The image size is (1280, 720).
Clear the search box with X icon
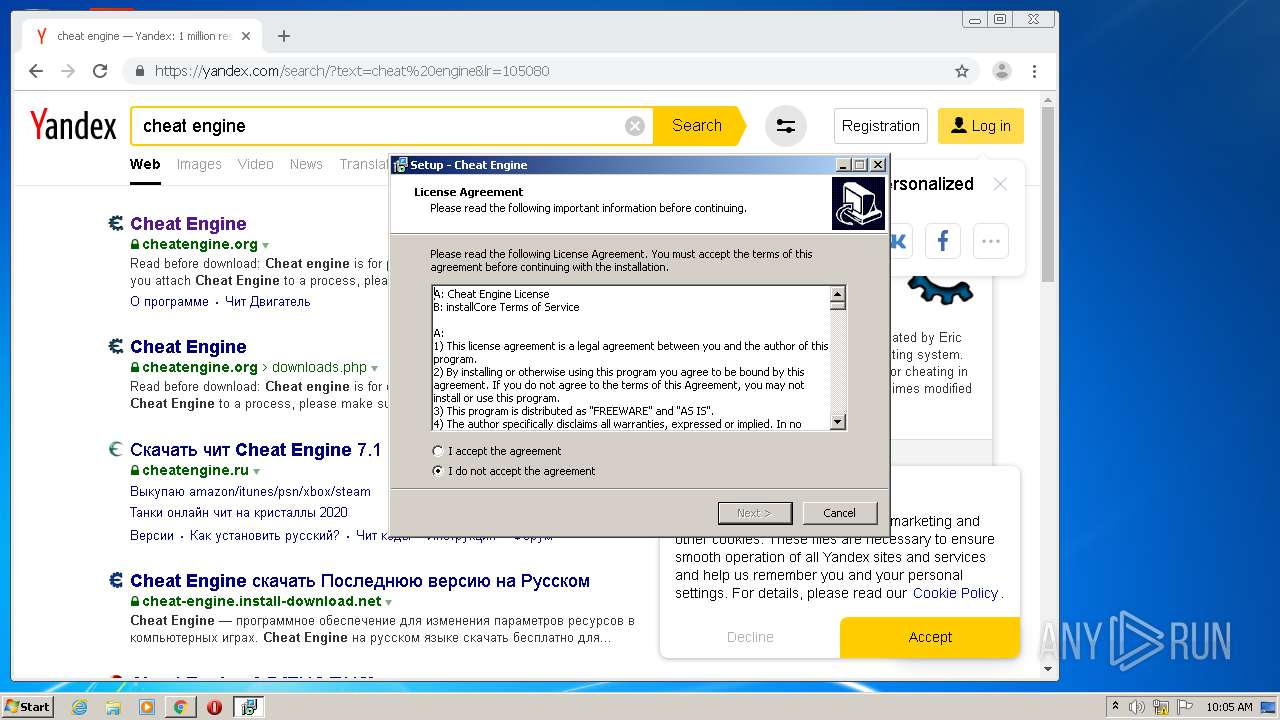coord(635,126)
